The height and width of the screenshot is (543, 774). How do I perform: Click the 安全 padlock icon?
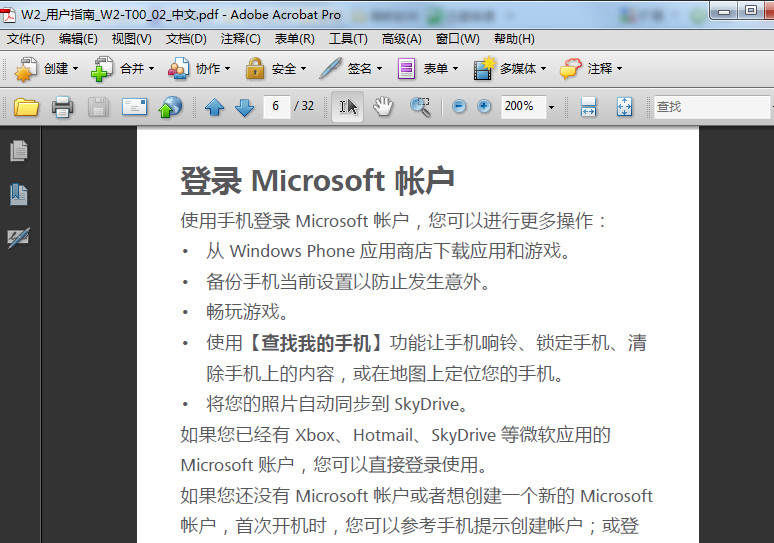pos(255,69)
